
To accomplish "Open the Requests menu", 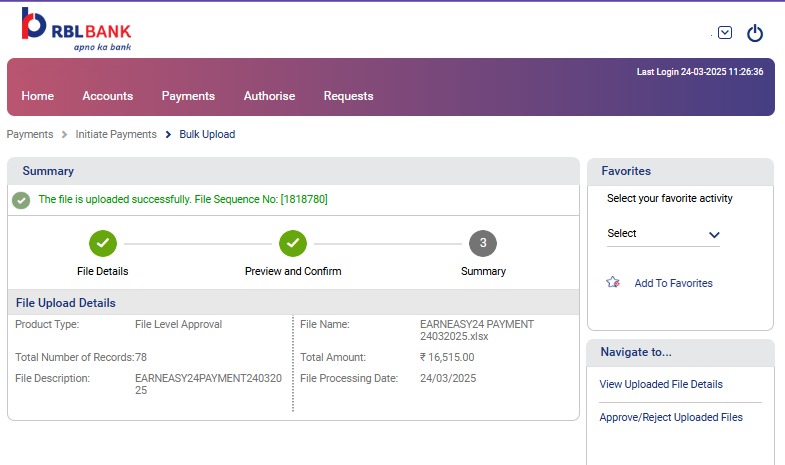I will [x=348, y=96].
